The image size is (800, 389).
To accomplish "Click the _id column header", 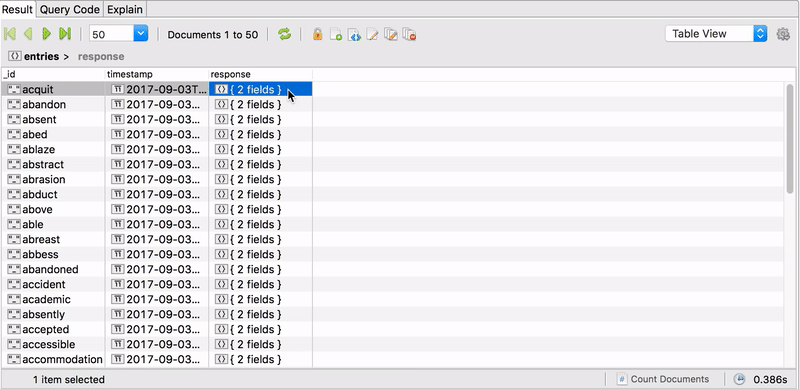I will (x=53, y=75).
